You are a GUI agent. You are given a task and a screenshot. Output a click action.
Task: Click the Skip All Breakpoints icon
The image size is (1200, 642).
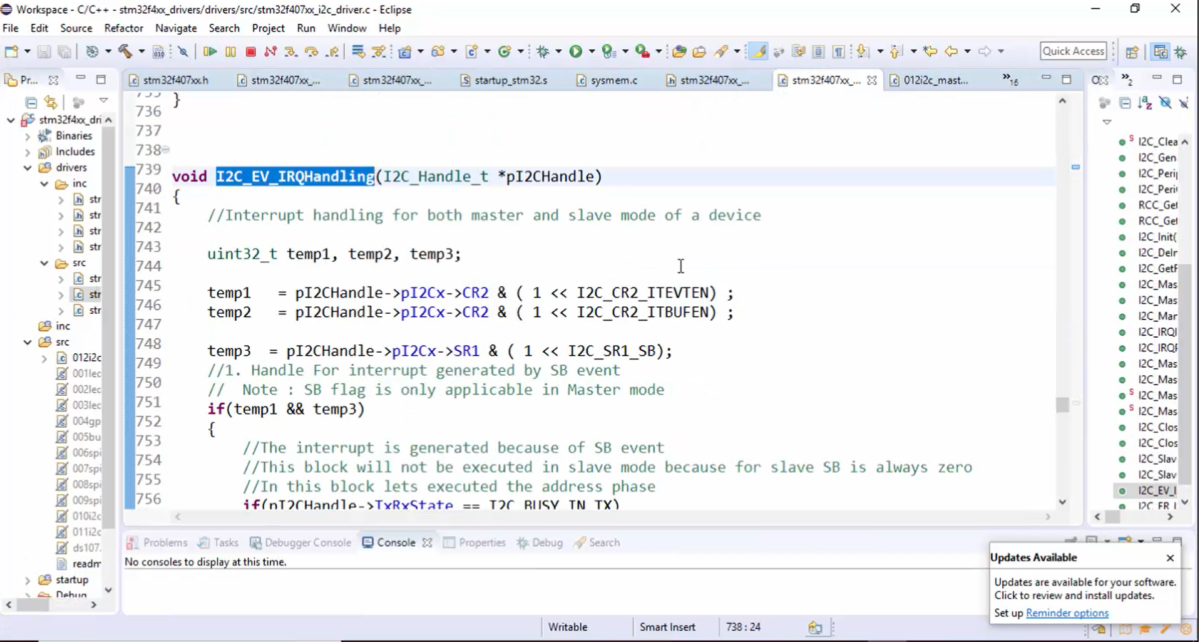[183, 51]
